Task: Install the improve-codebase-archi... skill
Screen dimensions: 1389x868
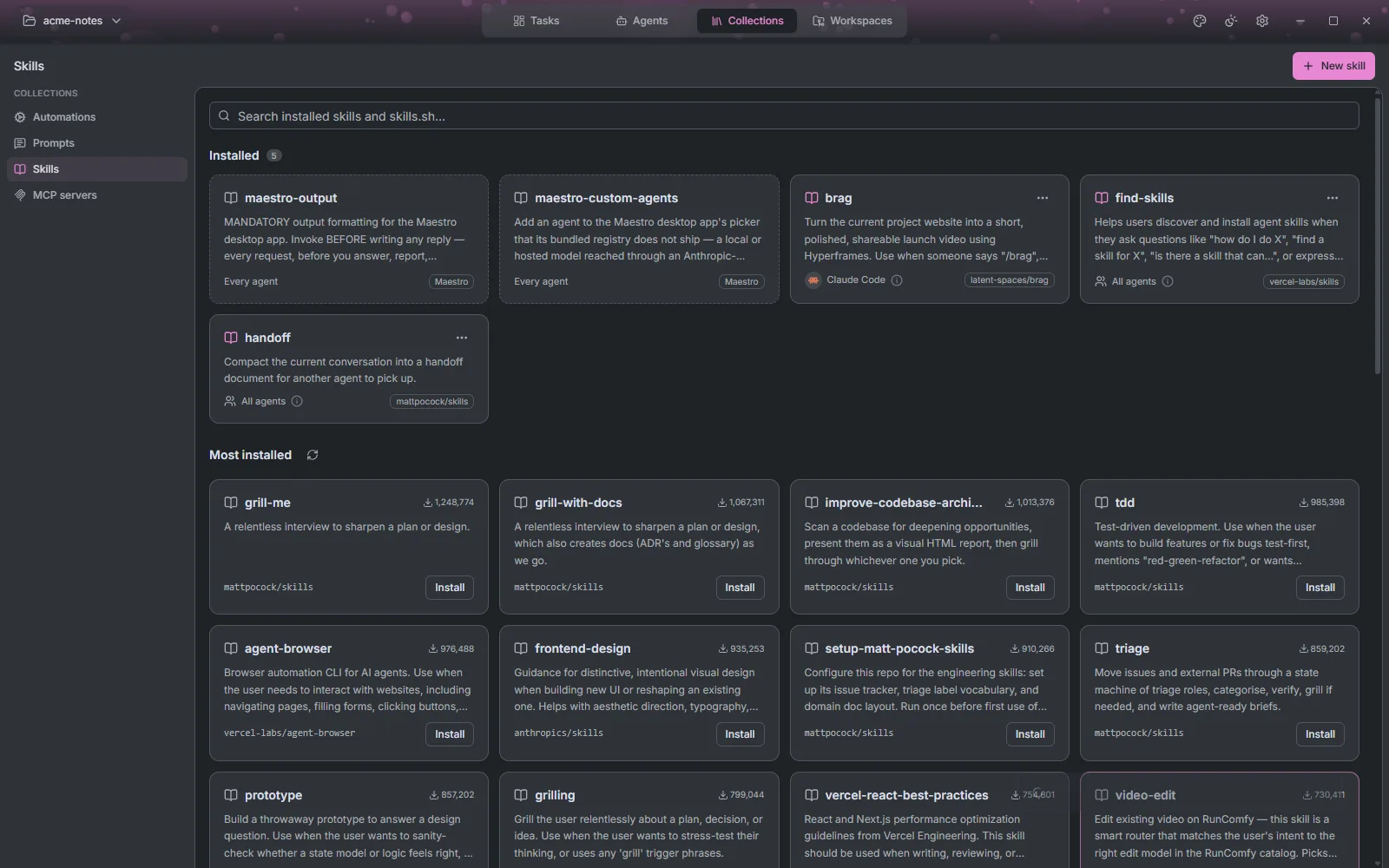Action: (1030, 588)
